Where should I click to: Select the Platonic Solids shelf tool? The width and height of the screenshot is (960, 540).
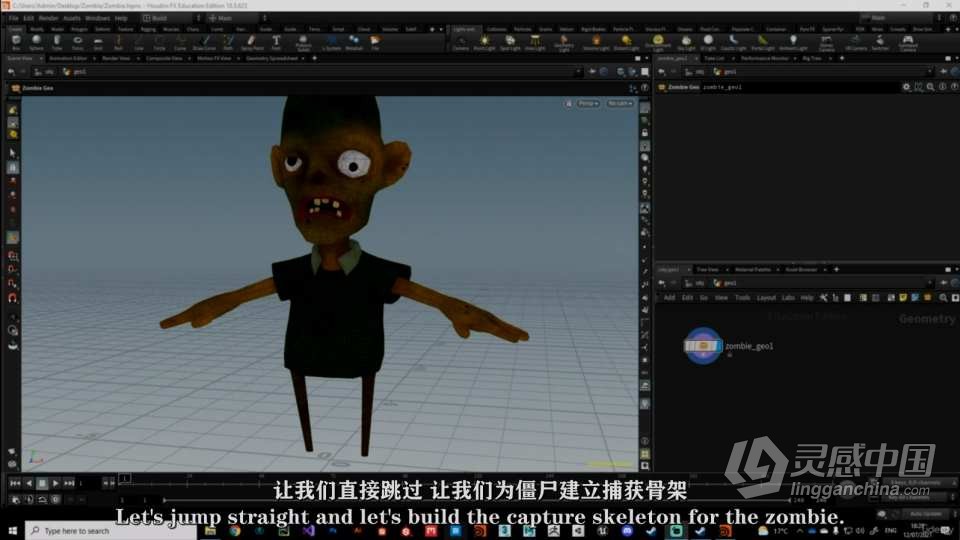[303, 43]
